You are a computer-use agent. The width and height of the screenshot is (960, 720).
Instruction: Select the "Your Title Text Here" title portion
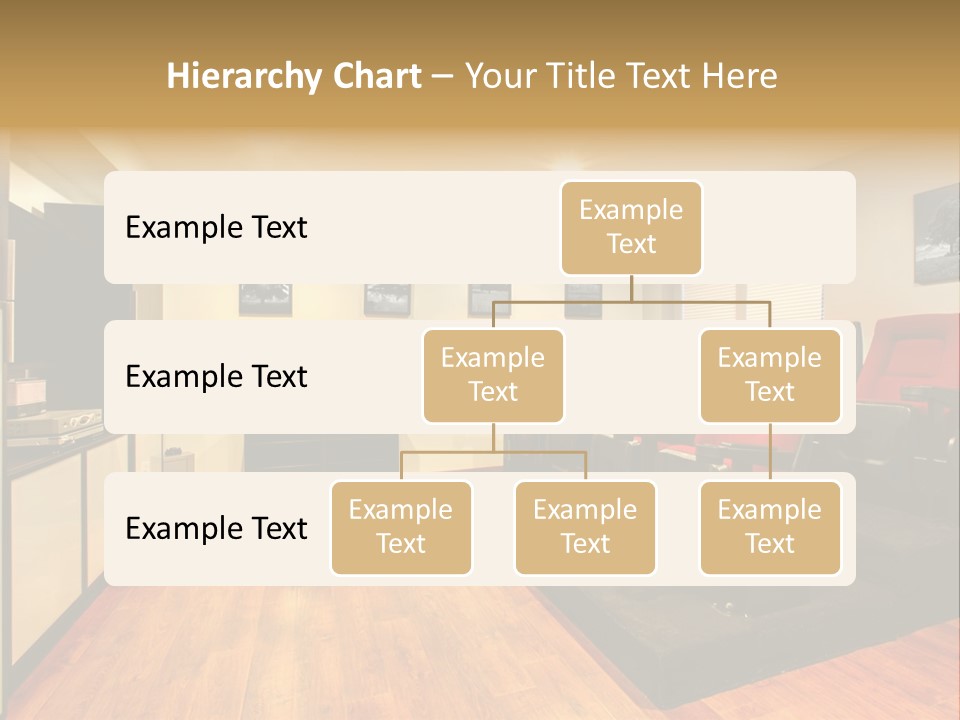pyautogui.click(x=620, y=76)
